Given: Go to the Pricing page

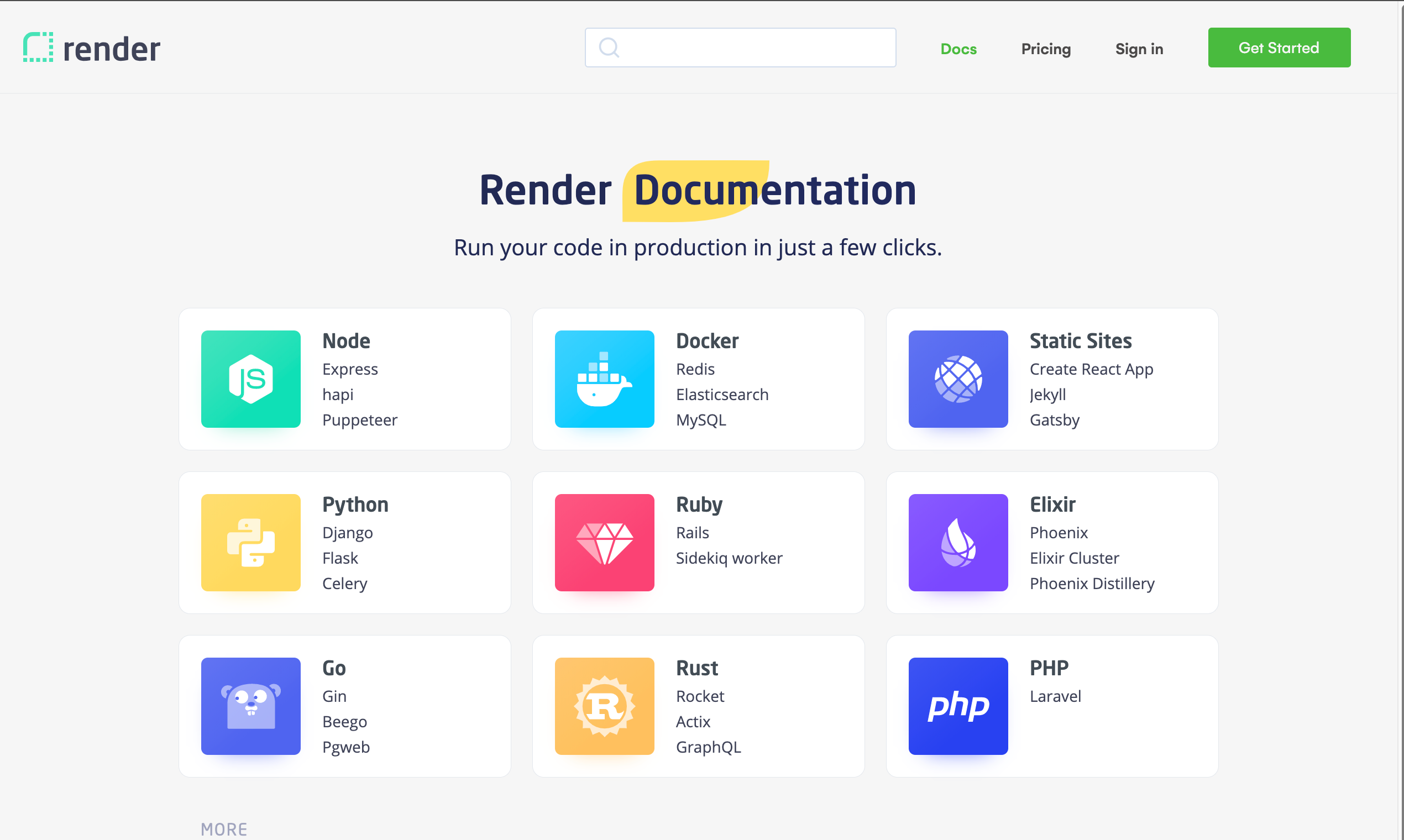Looking at the screenshot, I should pyautogui.click(x=1046, y=49).
